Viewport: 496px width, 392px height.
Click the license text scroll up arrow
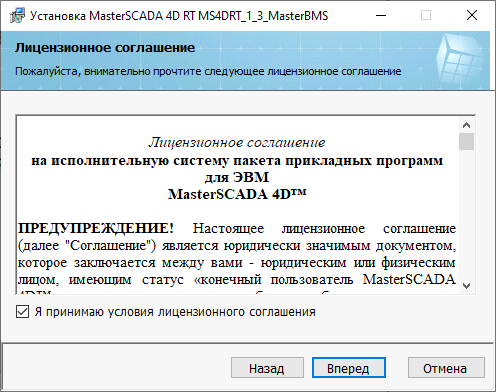pyautogui.click(x=466, y=125)
